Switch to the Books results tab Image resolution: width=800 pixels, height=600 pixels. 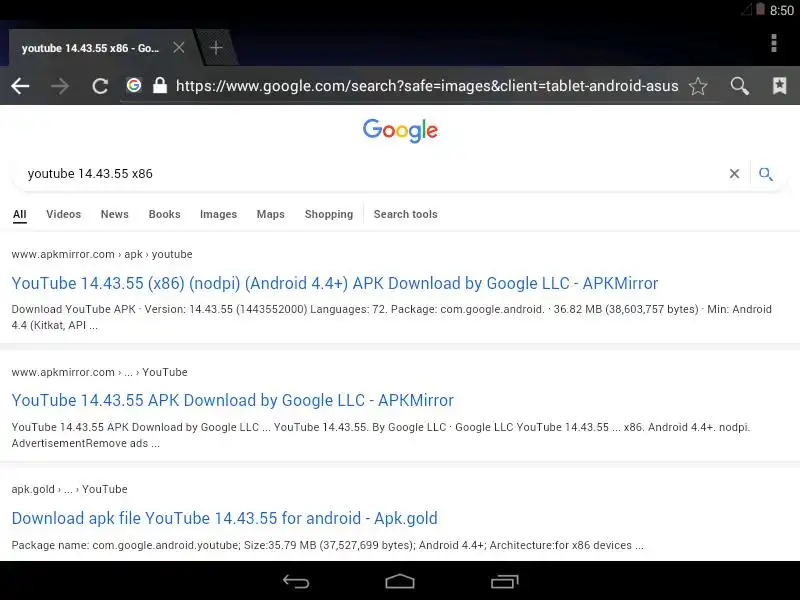coord(164,214)
